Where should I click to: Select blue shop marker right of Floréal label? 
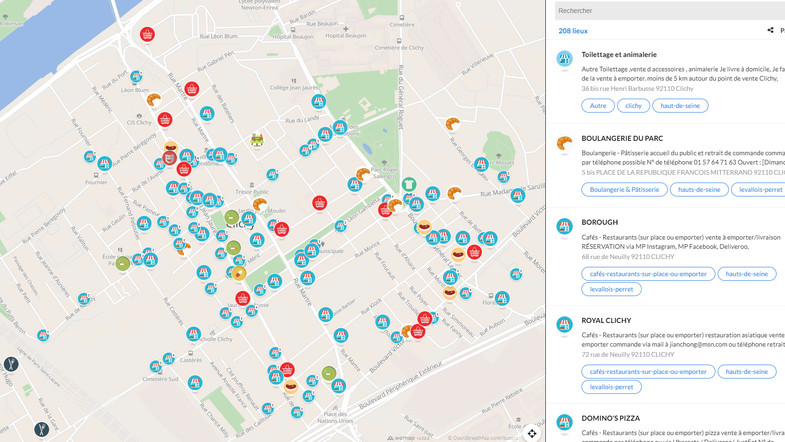[x=502, y=298]
